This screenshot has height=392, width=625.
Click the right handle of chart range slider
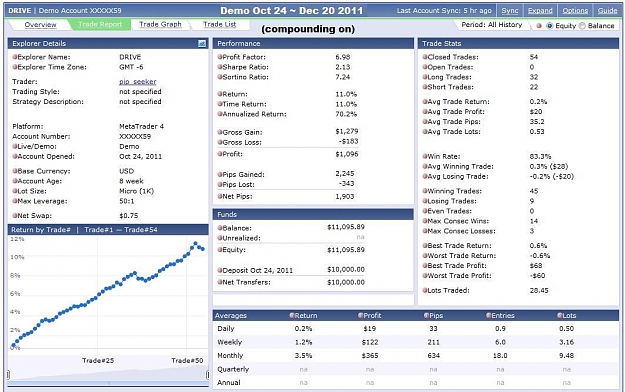(207, 374)
